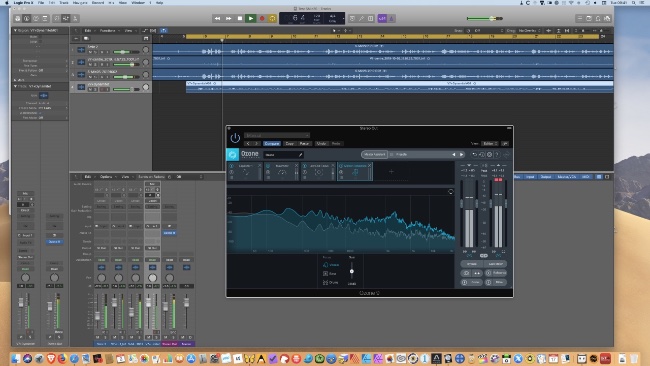Viewport: 650px width, 366px height.
Task: Toggle the Inspector icon in control bar
Action: [x=27, y=18]
